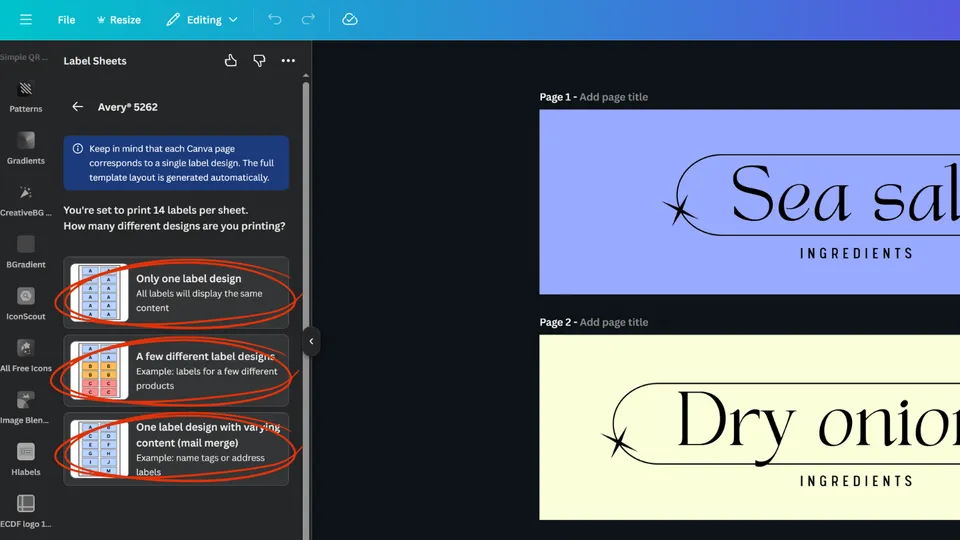960x540 pixels.
Task: Click the Label Sheets panel title
Action: coord(95,61)
